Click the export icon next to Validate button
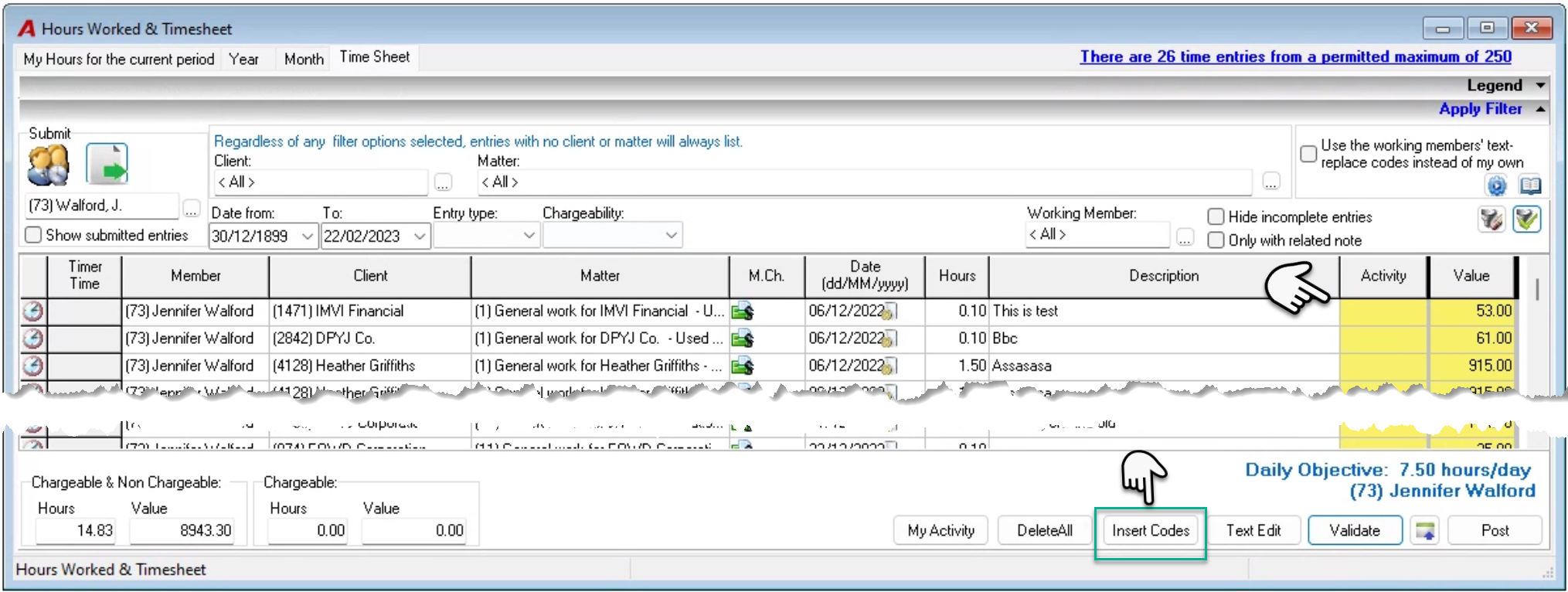 [1425, 531]
